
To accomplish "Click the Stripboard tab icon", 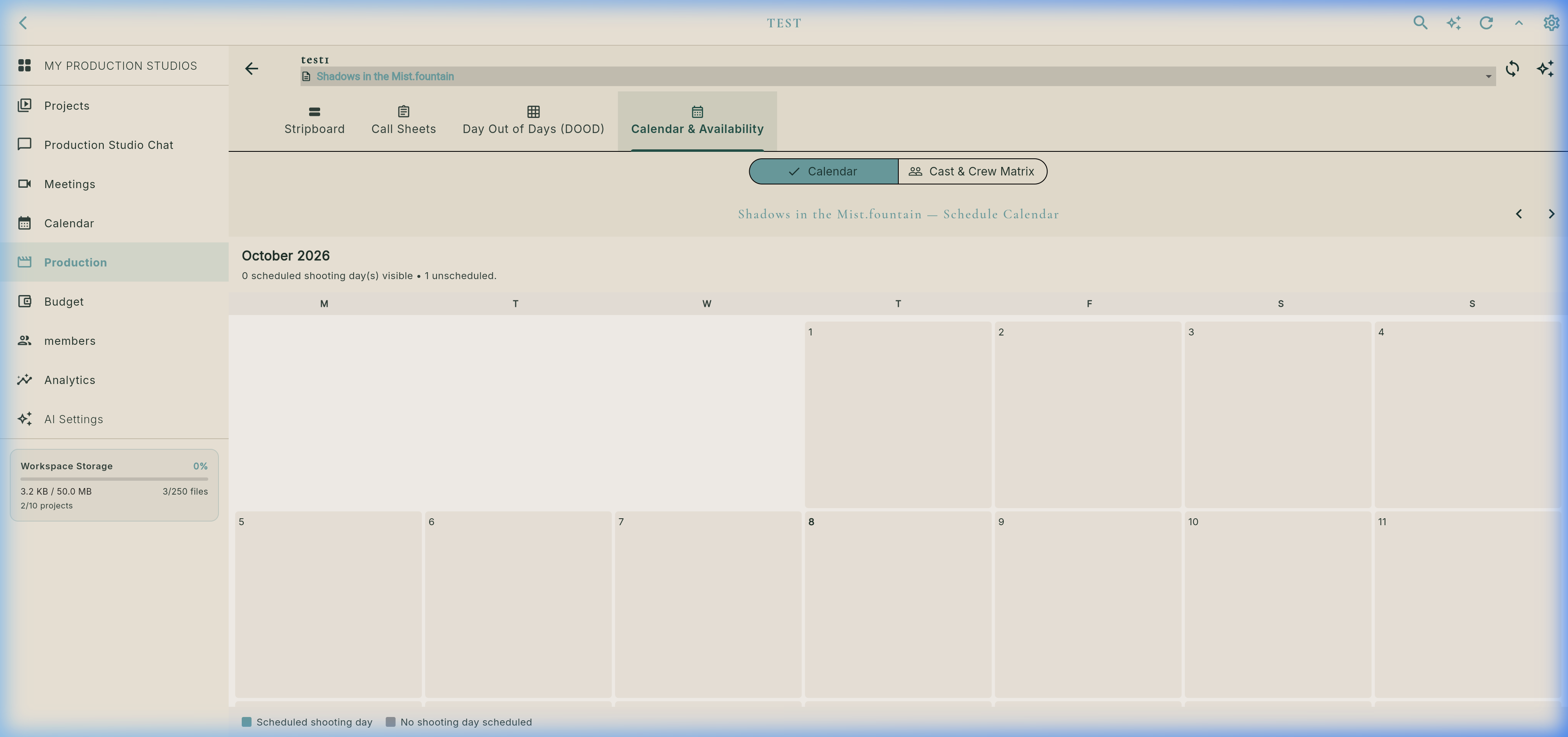I will pos(314,112).
